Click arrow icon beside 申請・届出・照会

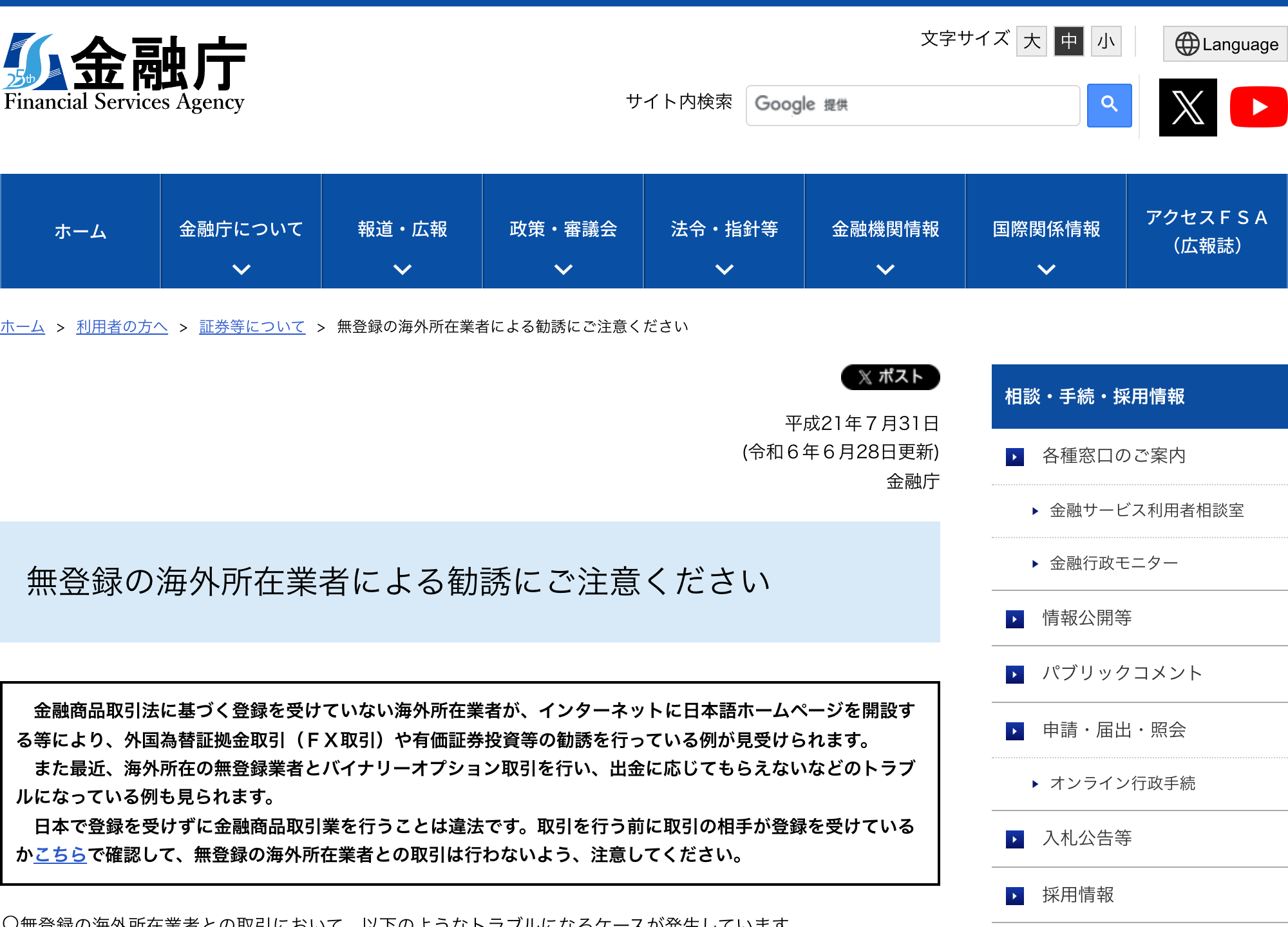(1015, 731)
